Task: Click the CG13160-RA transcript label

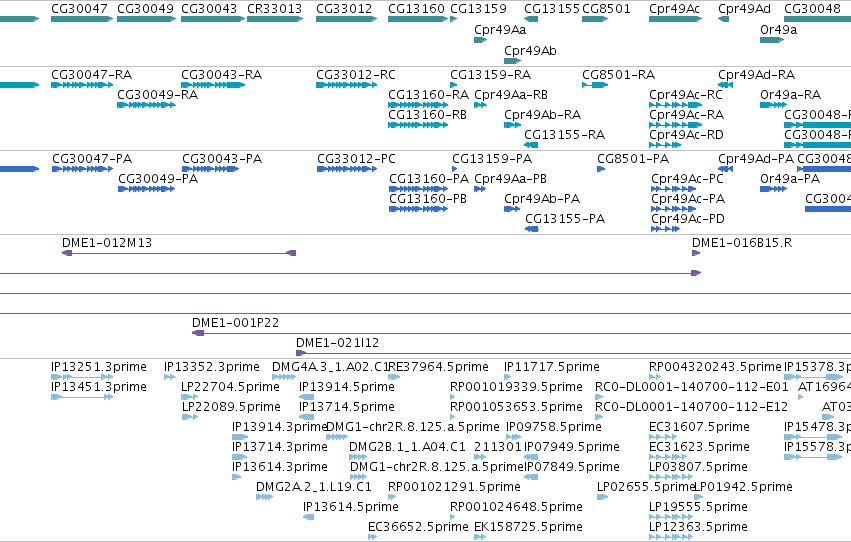Action: pyautogui.click(x=429, y=95)
